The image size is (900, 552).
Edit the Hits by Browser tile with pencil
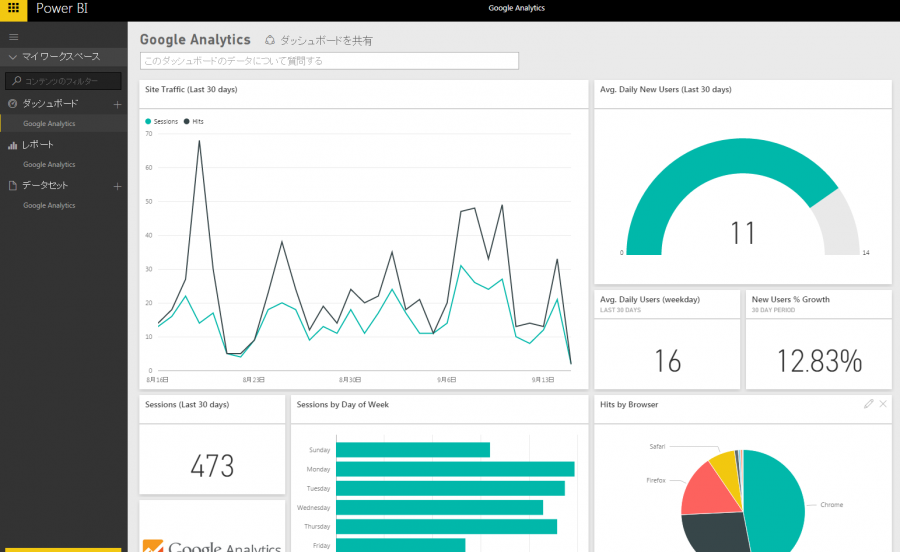[x=868, y=404]
